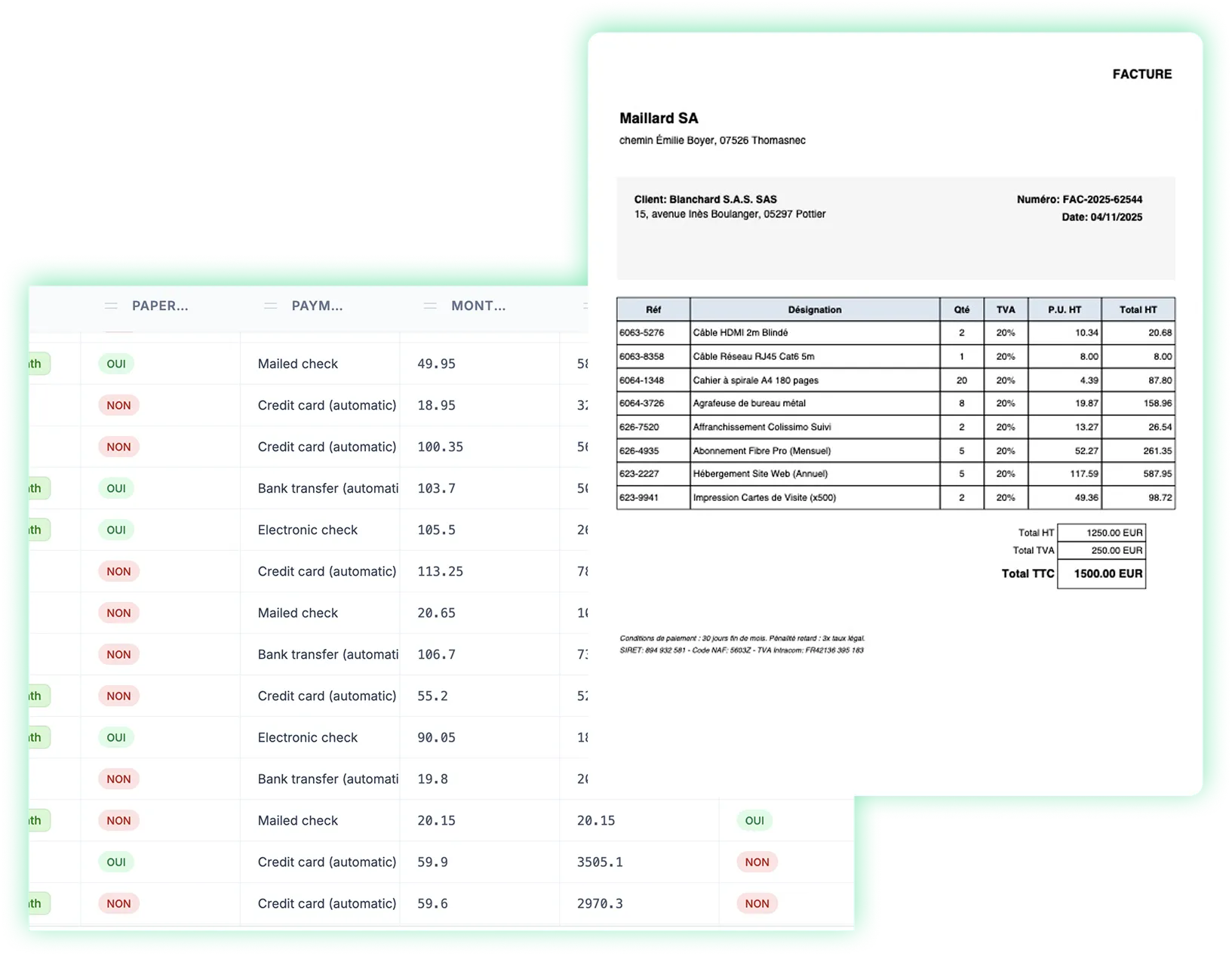
Task: Select the PAPER column header label
Action: pos(160,306)
